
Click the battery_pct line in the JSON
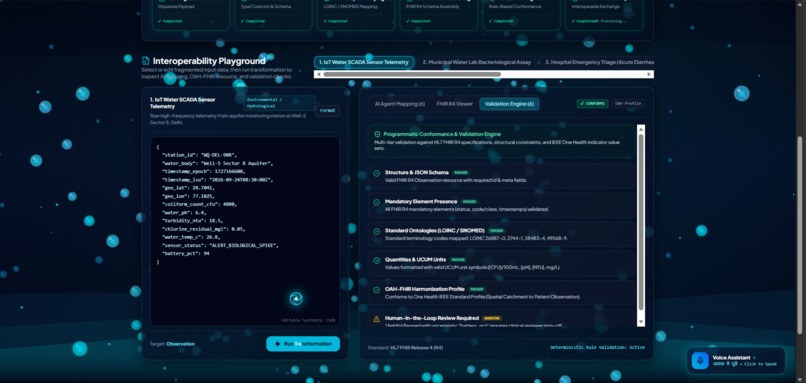(x=186, y=253)
